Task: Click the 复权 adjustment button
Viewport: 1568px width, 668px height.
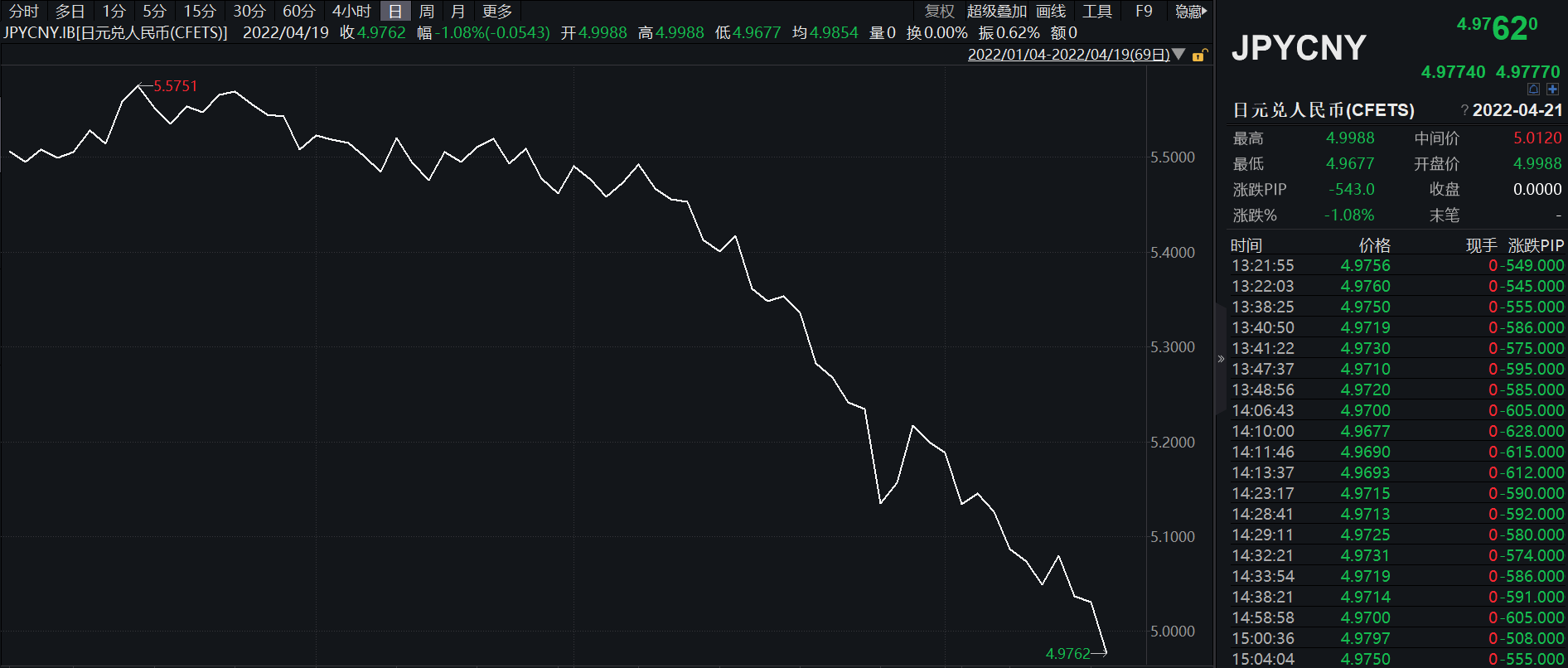Action: point(940,12)
